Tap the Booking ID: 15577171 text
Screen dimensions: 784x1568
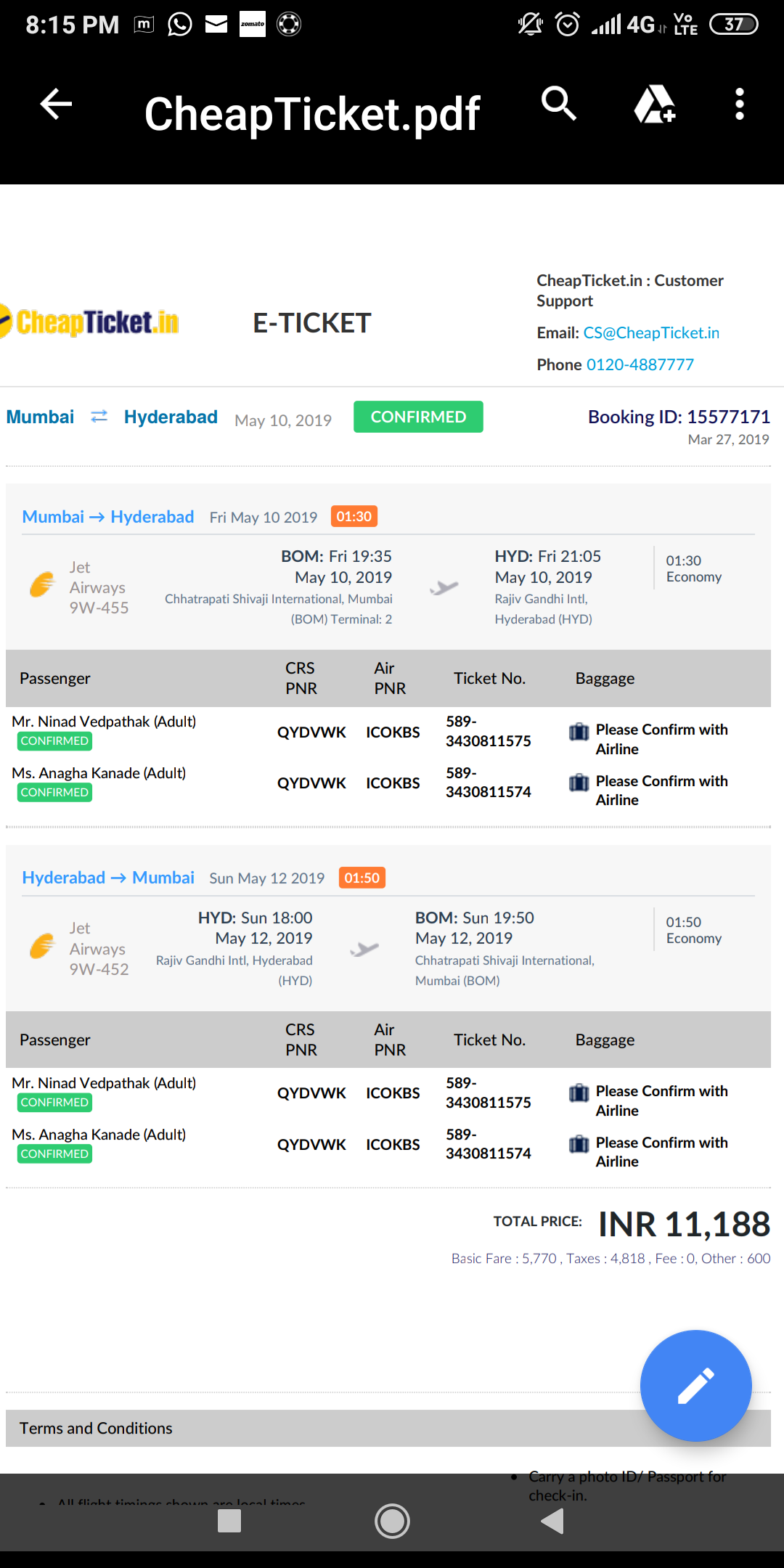coord(678,417)
